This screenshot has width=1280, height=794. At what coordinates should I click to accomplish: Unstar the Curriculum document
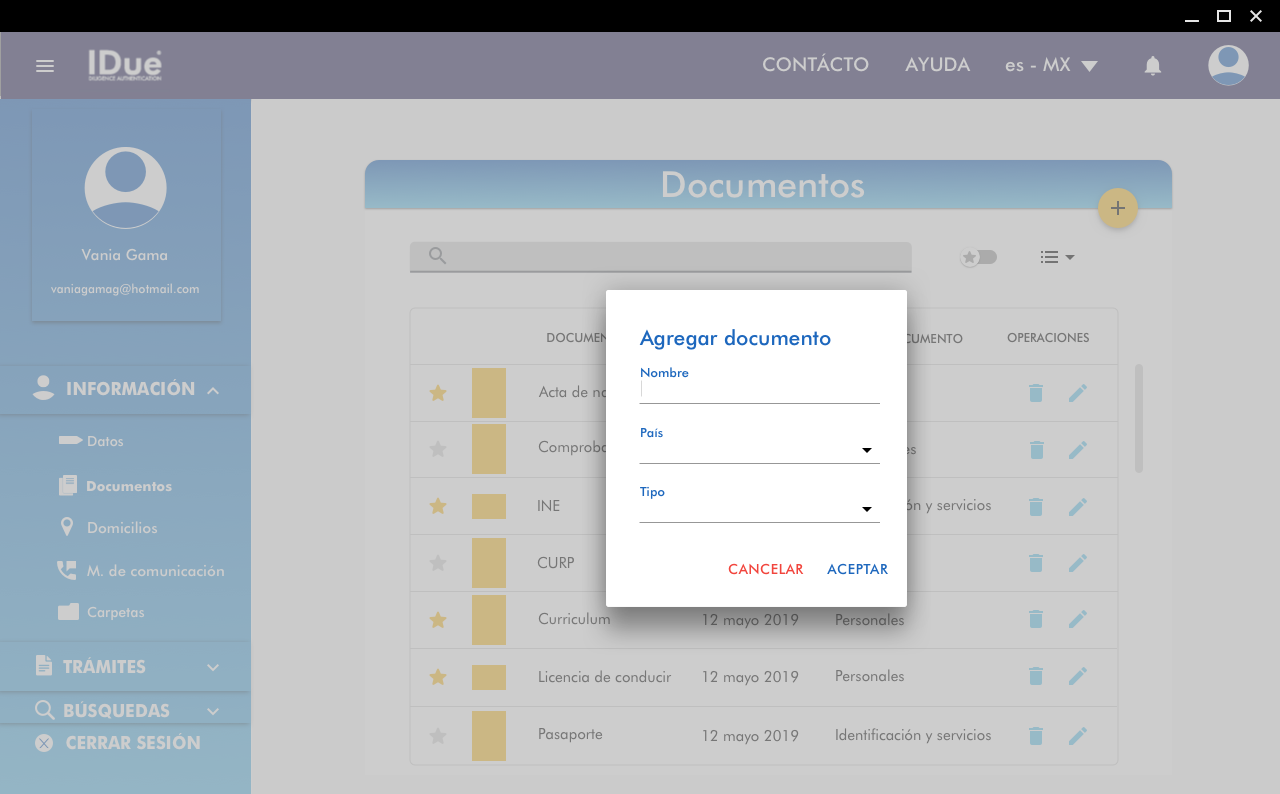click(437, 620)
